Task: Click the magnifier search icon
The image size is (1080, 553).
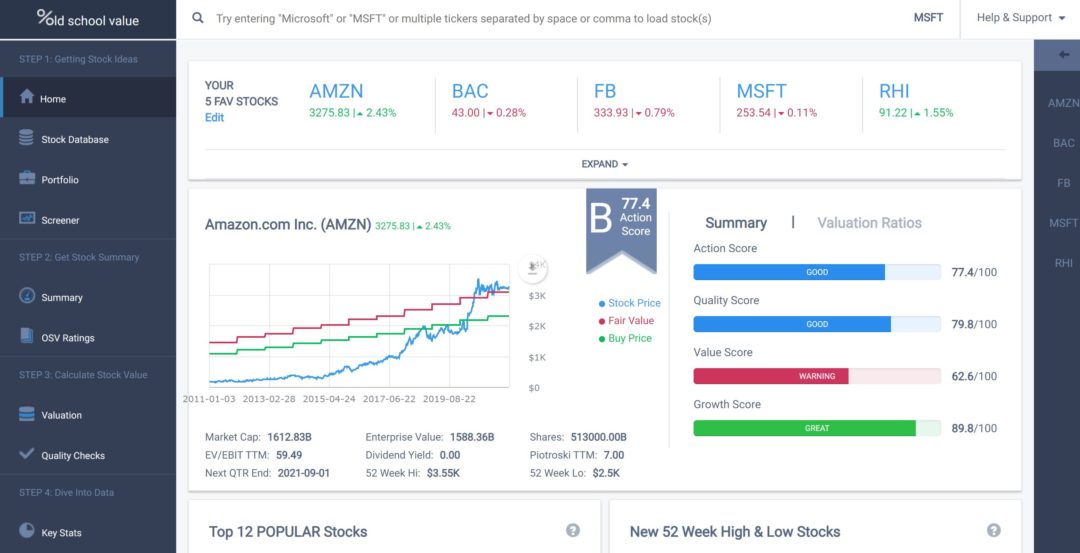Action: 198,18
